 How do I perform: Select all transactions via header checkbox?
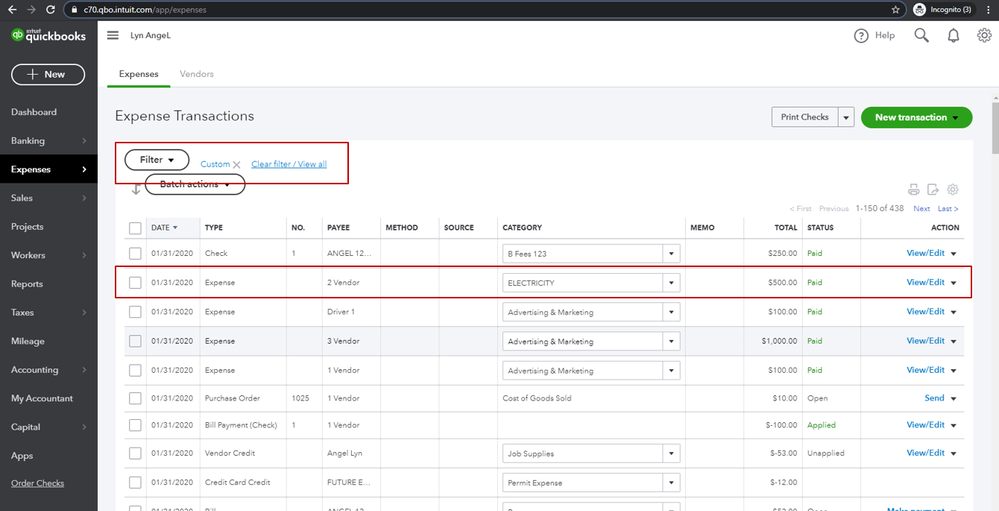135,227
